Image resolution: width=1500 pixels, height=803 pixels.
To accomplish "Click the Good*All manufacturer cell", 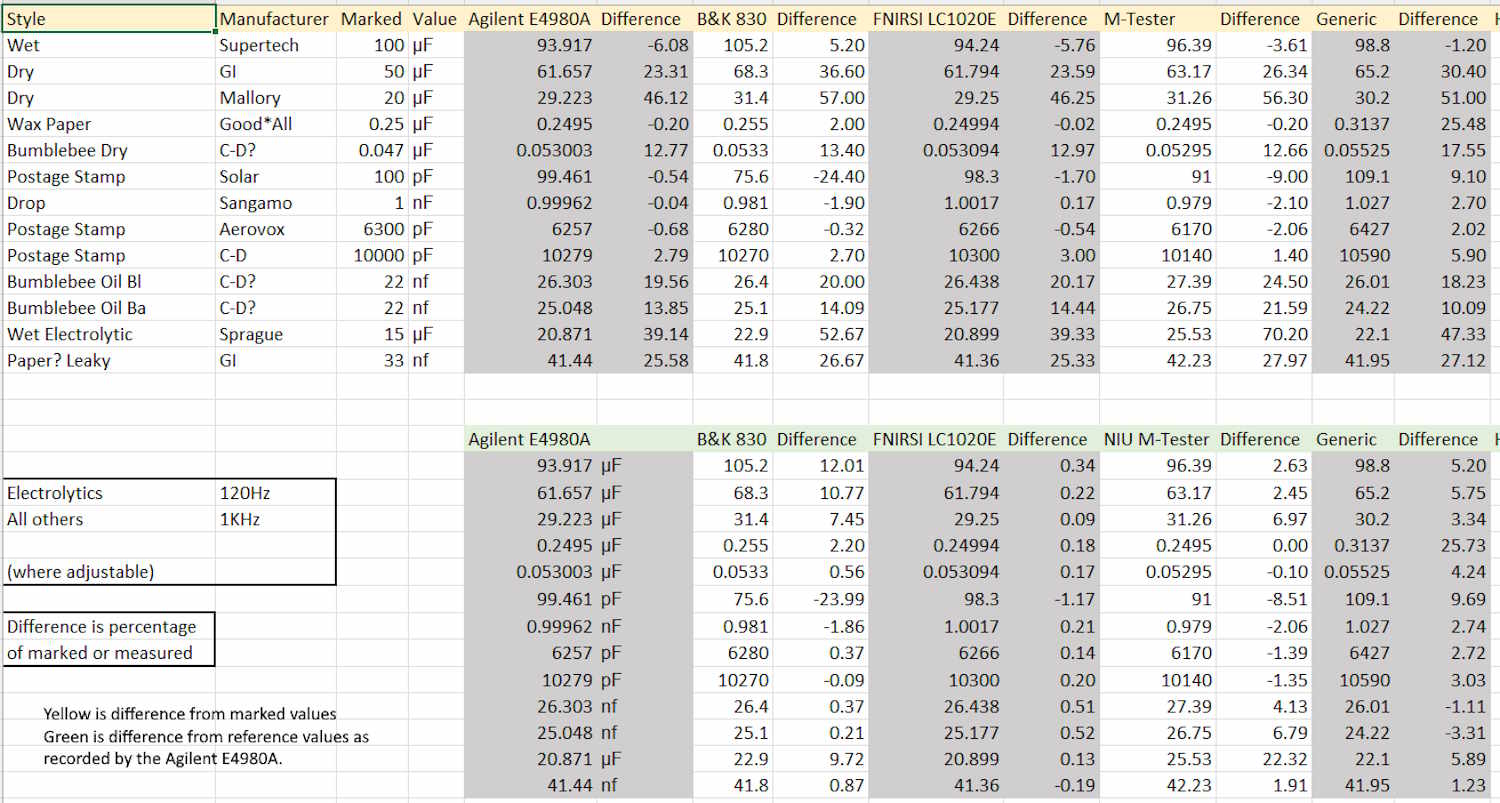I will tap(256, 124).
